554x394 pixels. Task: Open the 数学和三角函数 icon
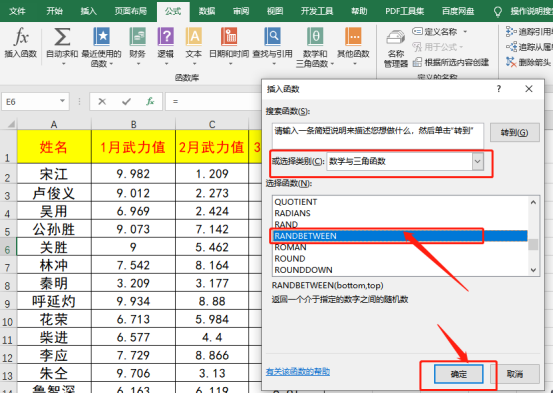click(315, 37)
